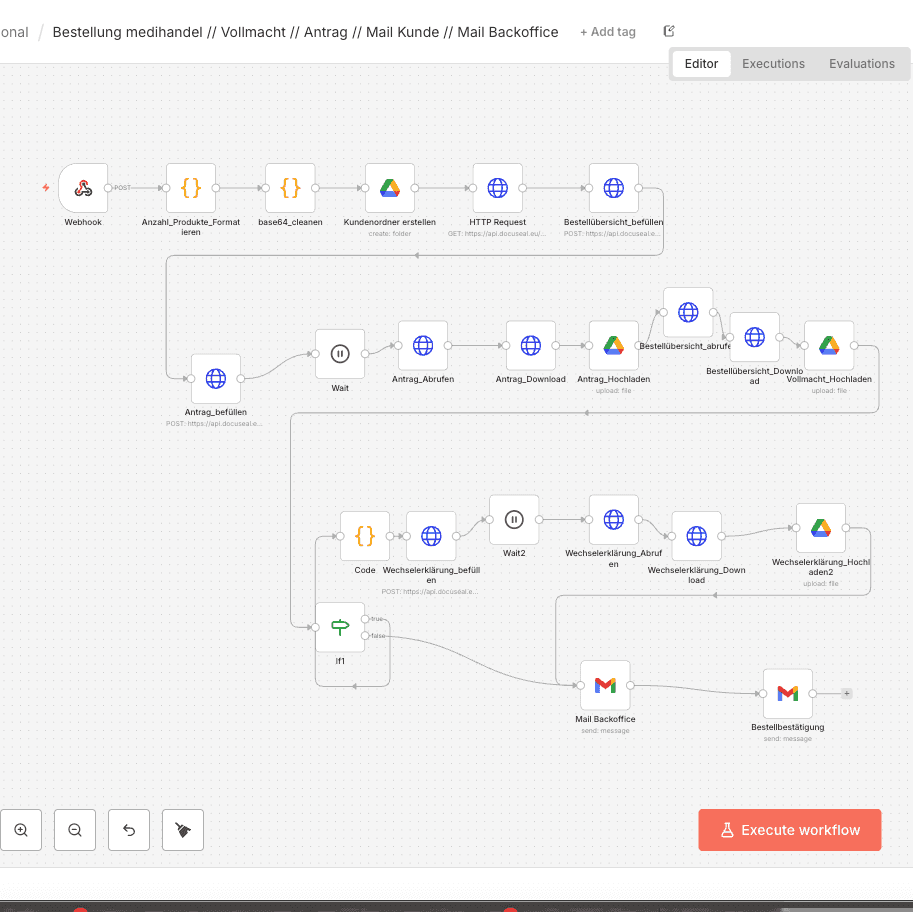Select the If1 conditional node

[340, 627]
